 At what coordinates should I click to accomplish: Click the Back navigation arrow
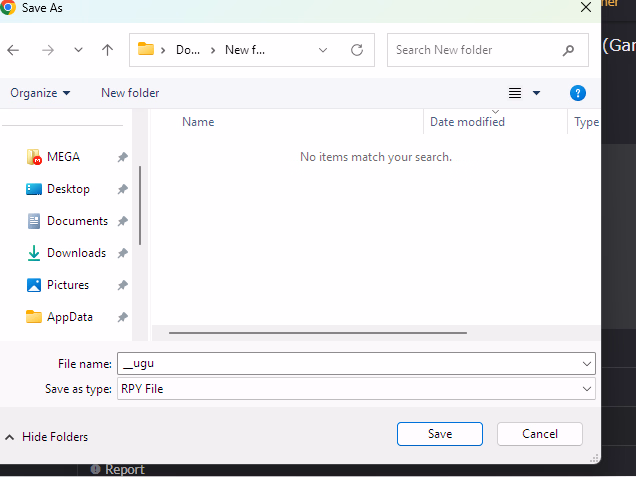14,50
